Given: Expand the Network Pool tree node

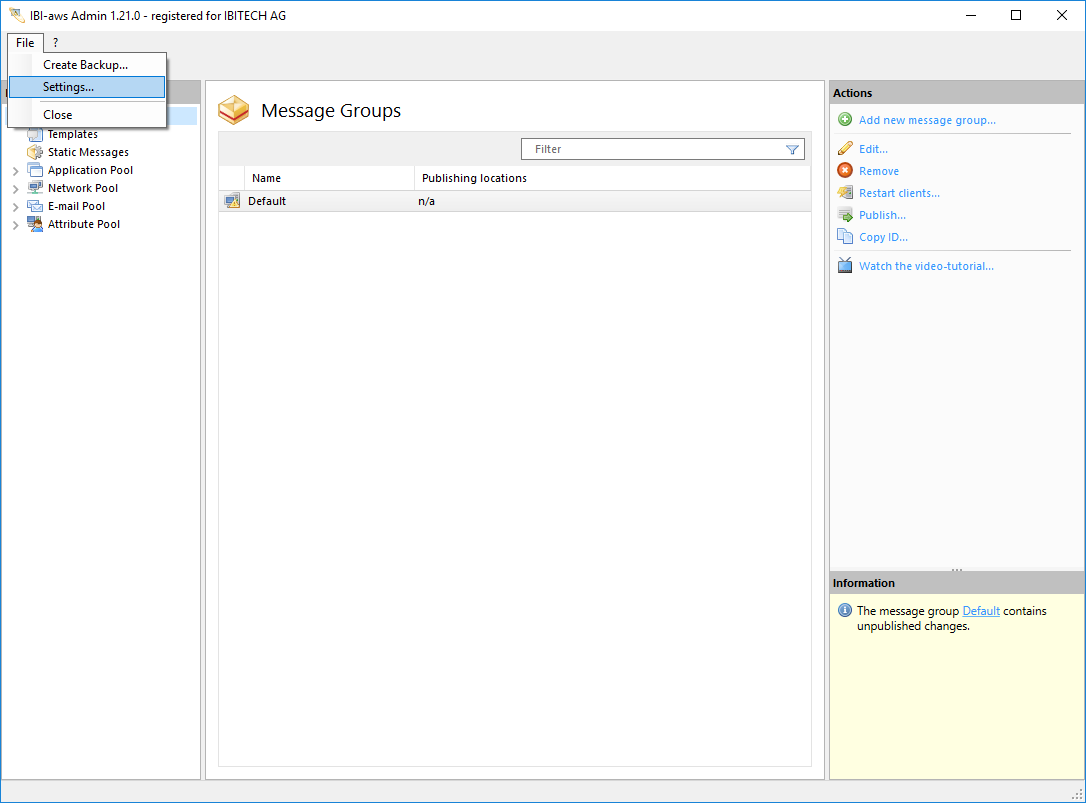Looking at the screenshot, I should pos(15,189).
